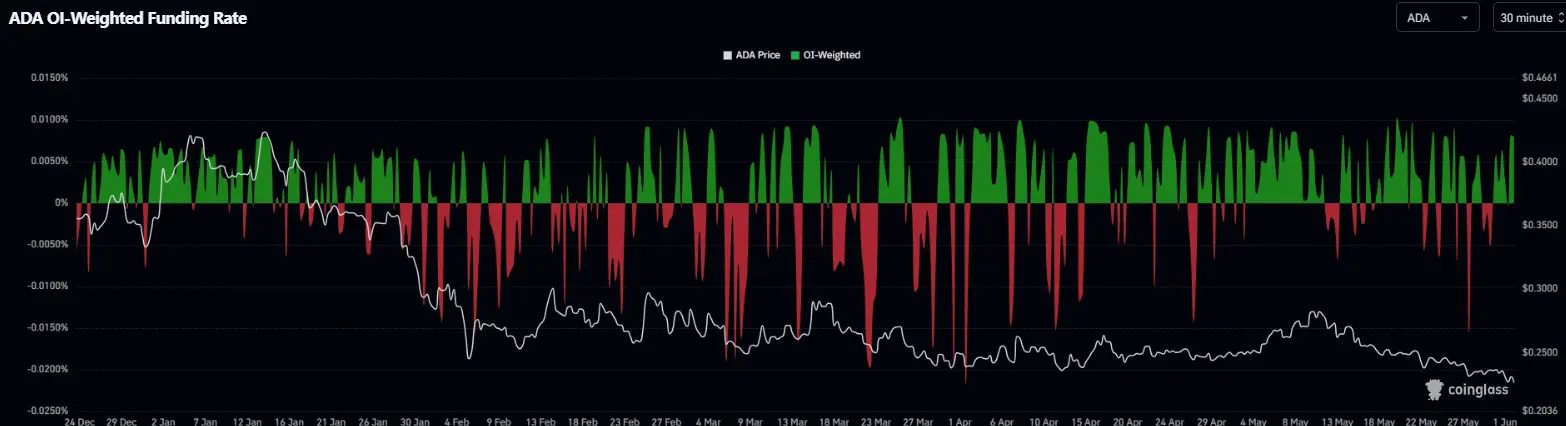
Task: Toggle the ADA Price legend series
Action: [751, 55]
